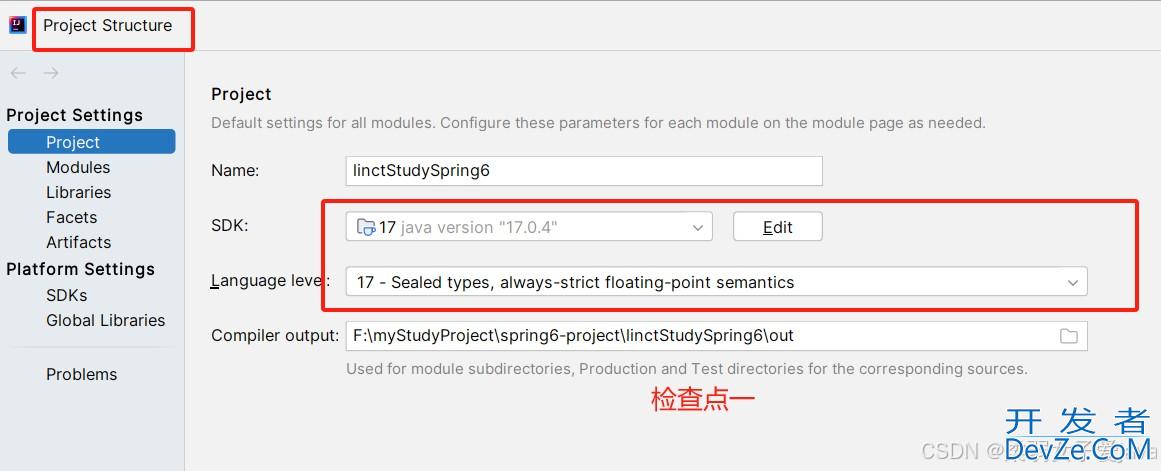
Task: Click the back navigation arrow
Action: click(x=18, y=73)
